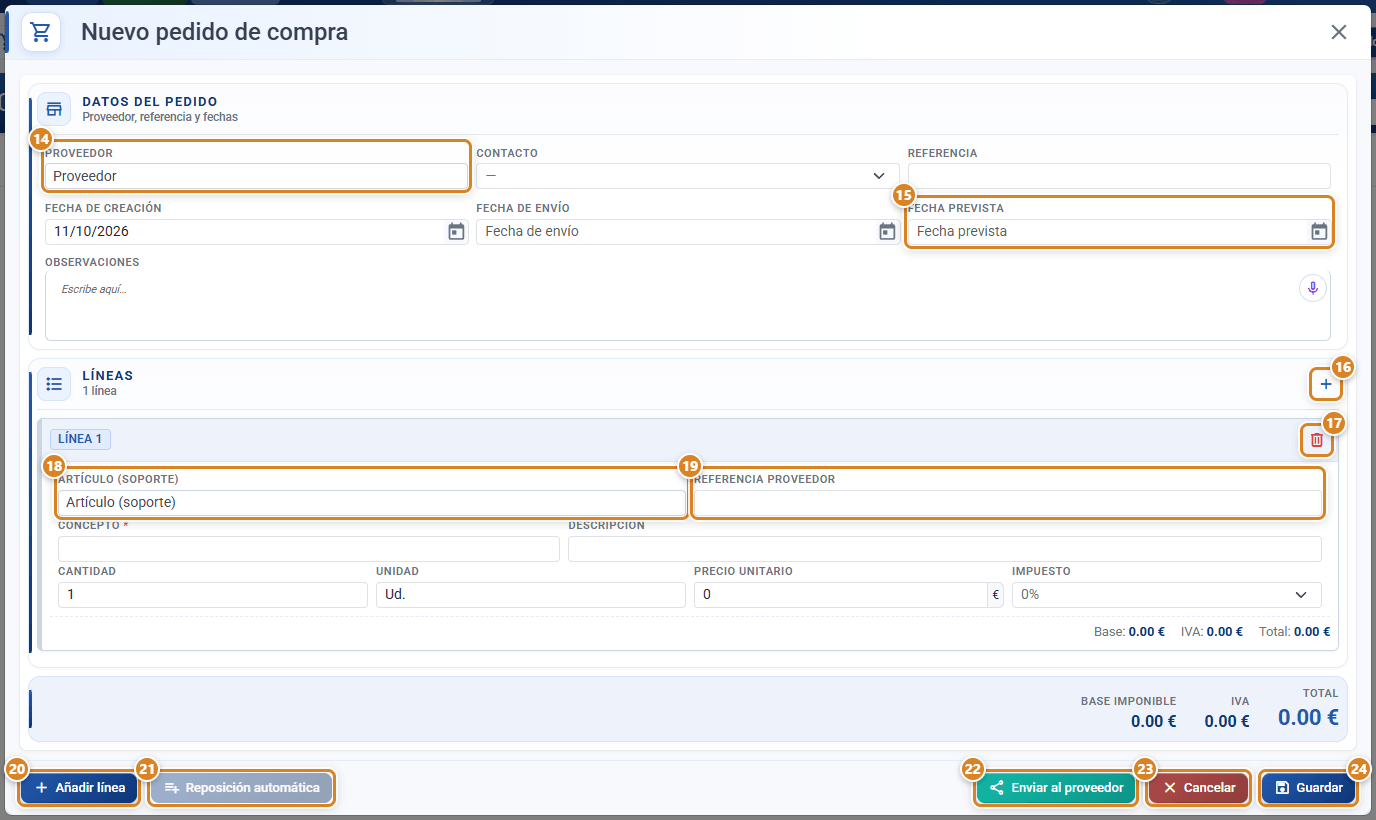Click the Añadir línea button

pos(79,788)
